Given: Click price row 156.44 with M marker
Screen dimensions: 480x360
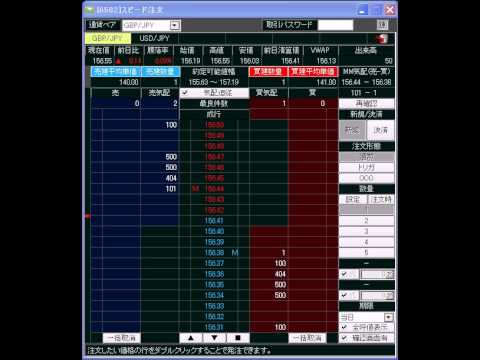Looking at the screenshot, I should pyautogui.click(x=214, y=189).
